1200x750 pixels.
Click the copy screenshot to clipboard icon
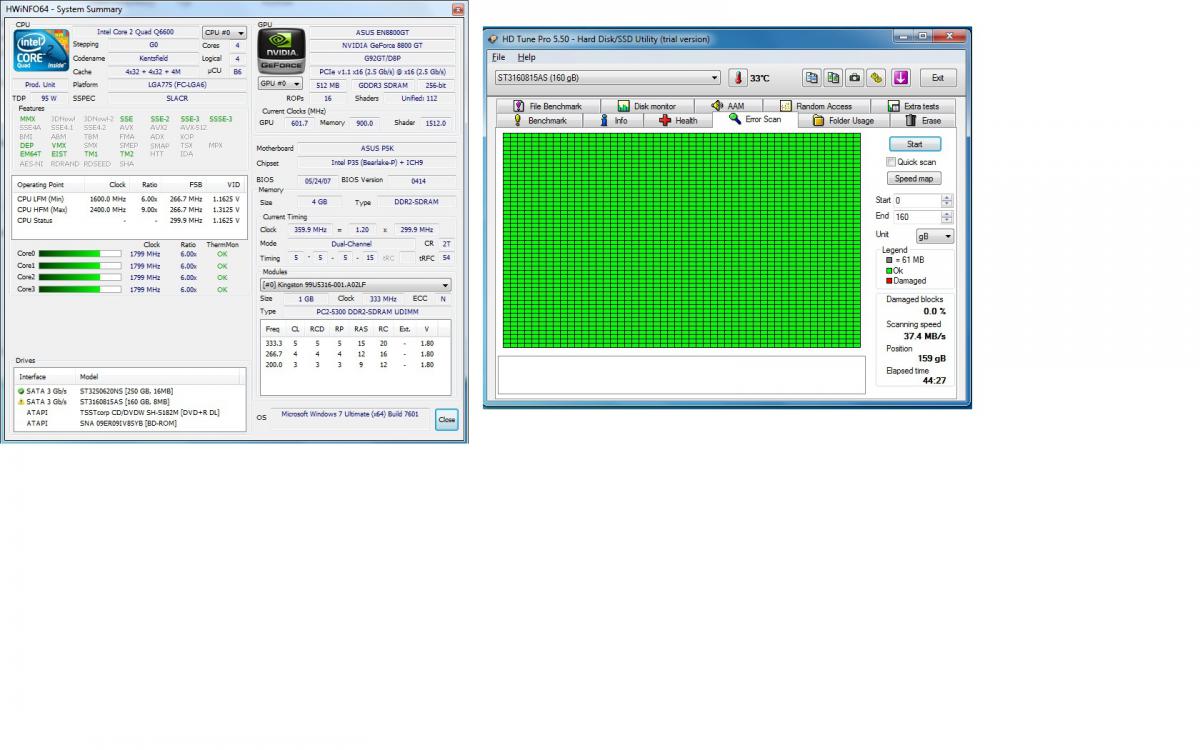click(x=833, y=78)
